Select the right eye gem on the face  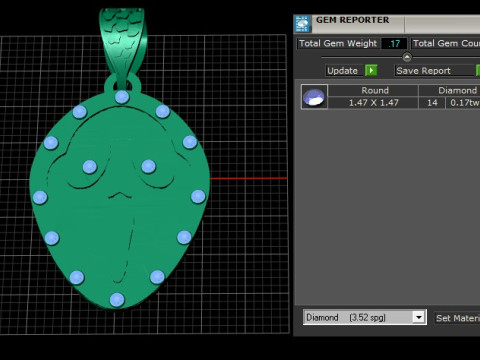(x=148, y=167)
